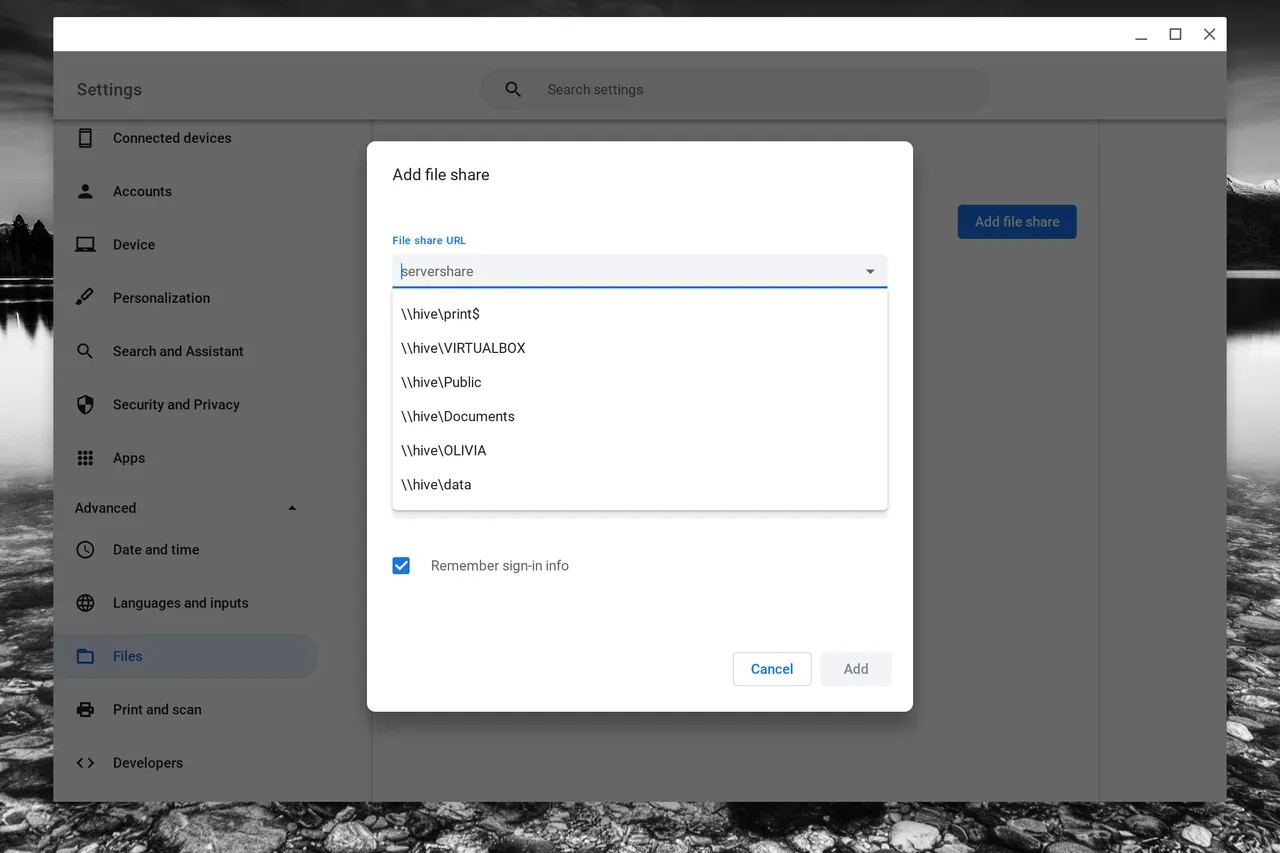
Task: Click the Developers code brackets icon
Action: (x=86, y=763)
